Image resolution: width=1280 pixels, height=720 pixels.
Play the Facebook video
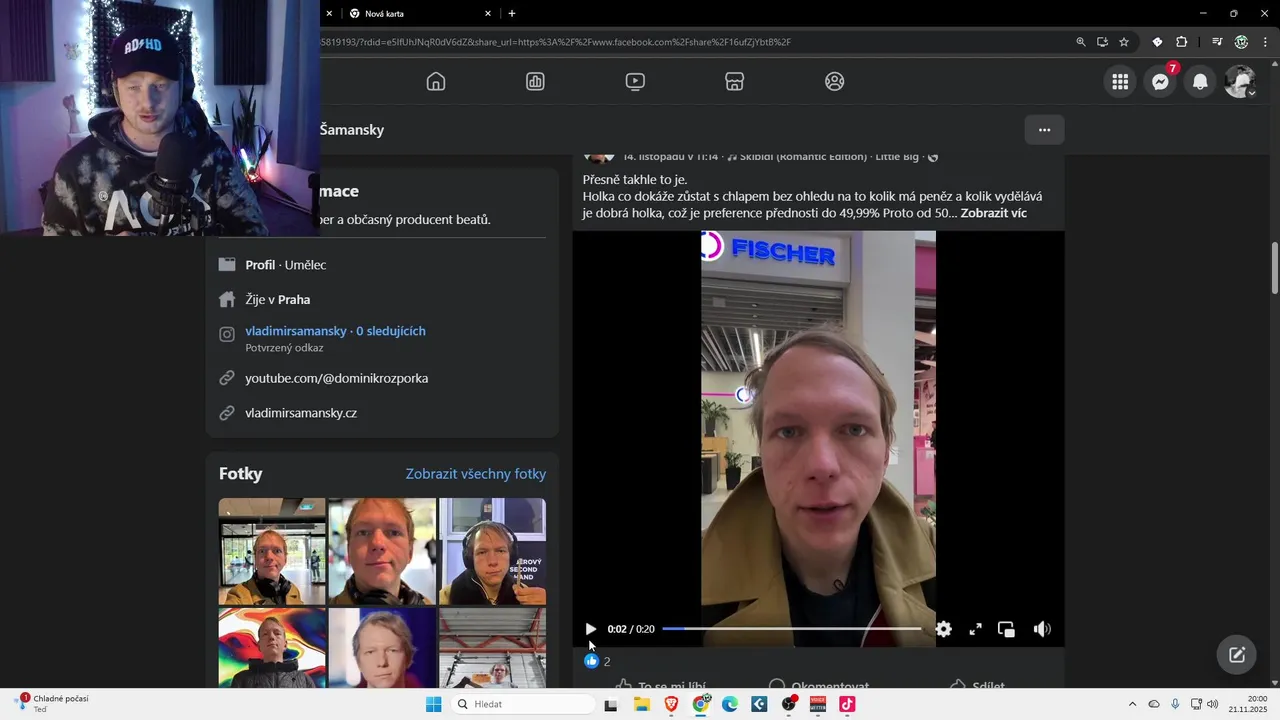tap(590, 629)
